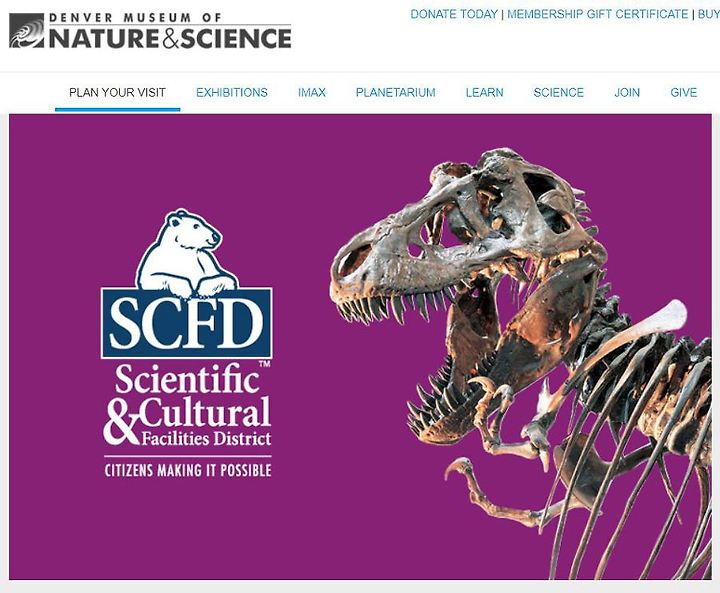Go to the IMAX section
720x593 pixels.
tap(312, 92)
